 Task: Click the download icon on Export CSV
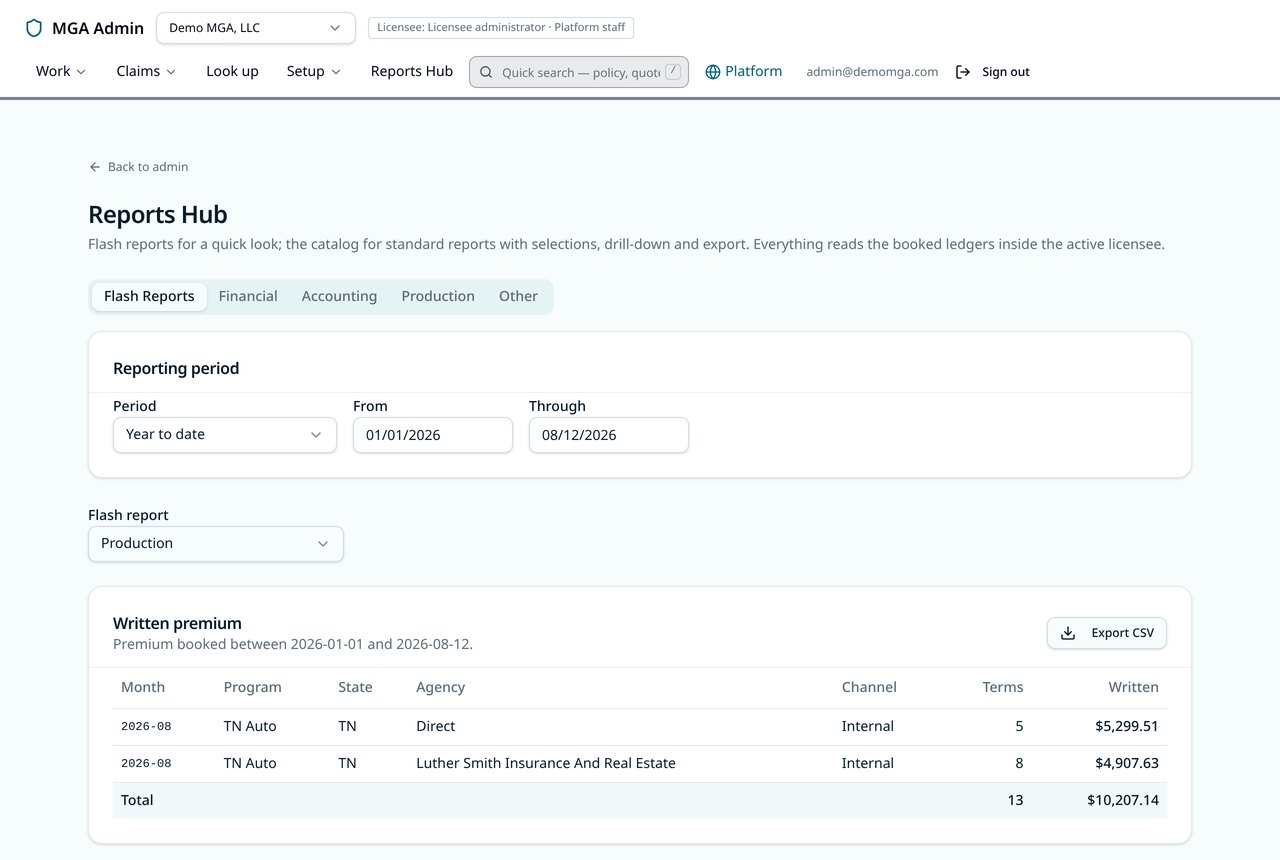point(1068,633)
